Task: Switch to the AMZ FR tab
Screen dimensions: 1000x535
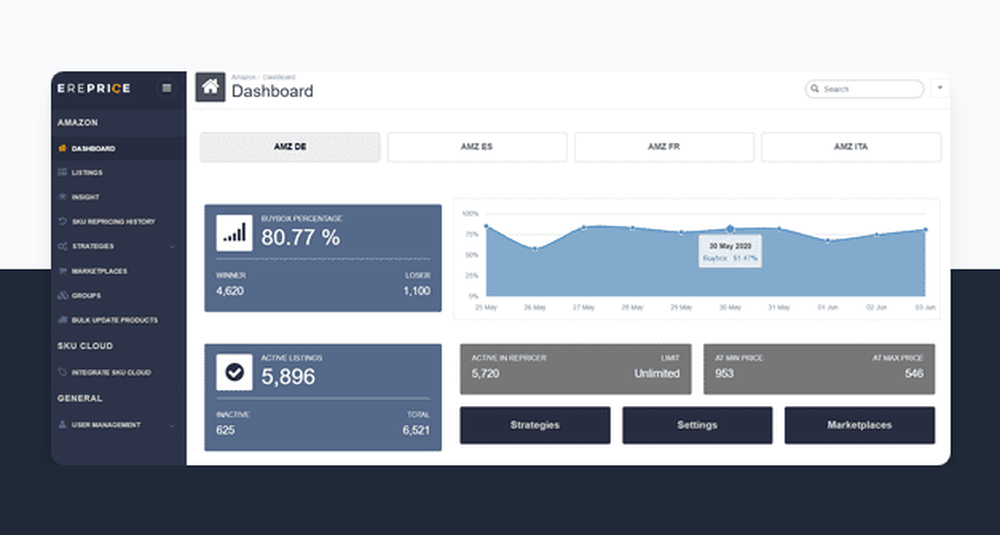Action: coord(664,147)
